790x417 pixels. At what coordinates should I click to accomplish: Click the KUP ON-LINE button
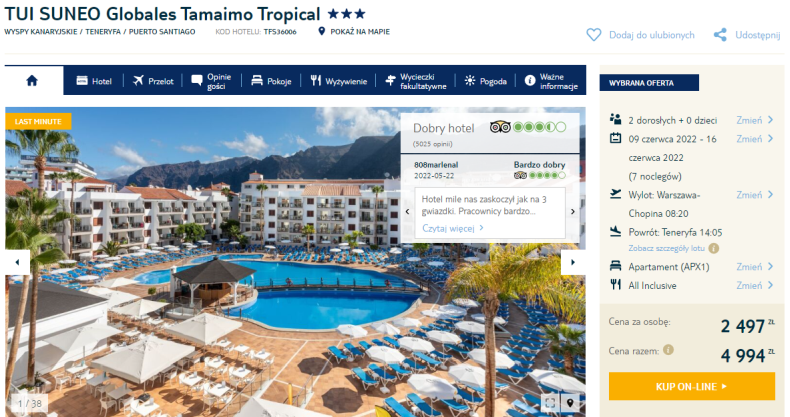692,386
